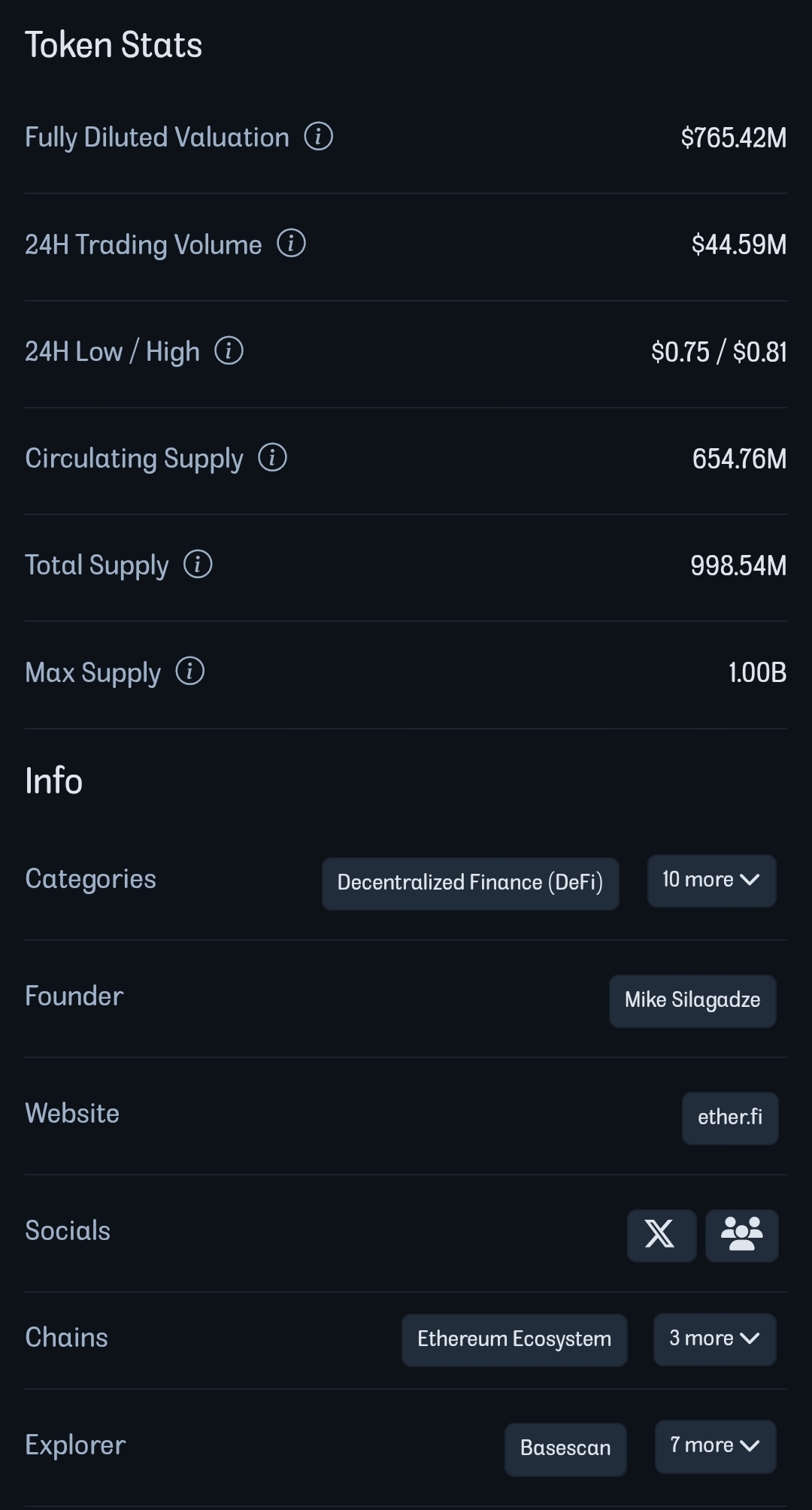Click info icon beside Fully Diluted Valuation
Image resolution: width=812 pixels, height=1510 pixels.
pyautogui.click(x=318, y=137)
